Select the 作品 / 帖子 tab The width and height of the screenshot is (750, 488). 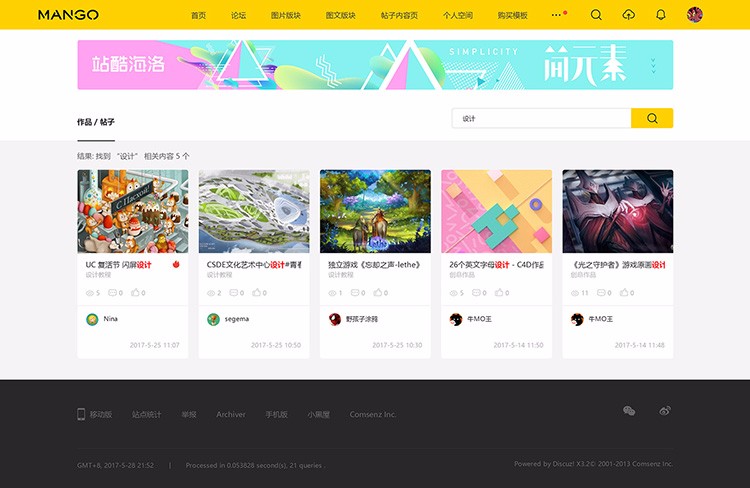click(x=96, y=122)
